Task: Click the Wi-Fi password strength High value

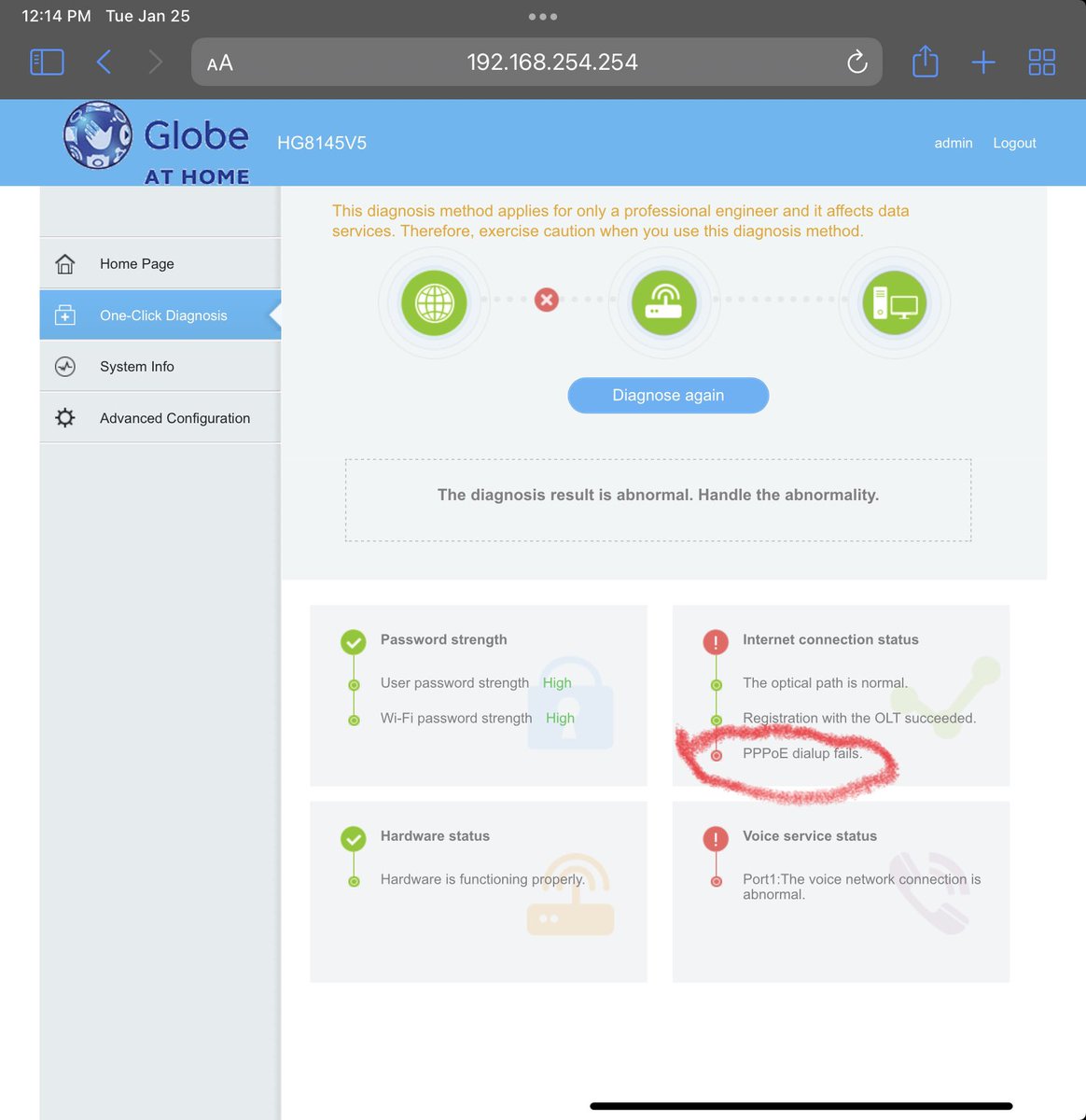Action: point(560,719)
